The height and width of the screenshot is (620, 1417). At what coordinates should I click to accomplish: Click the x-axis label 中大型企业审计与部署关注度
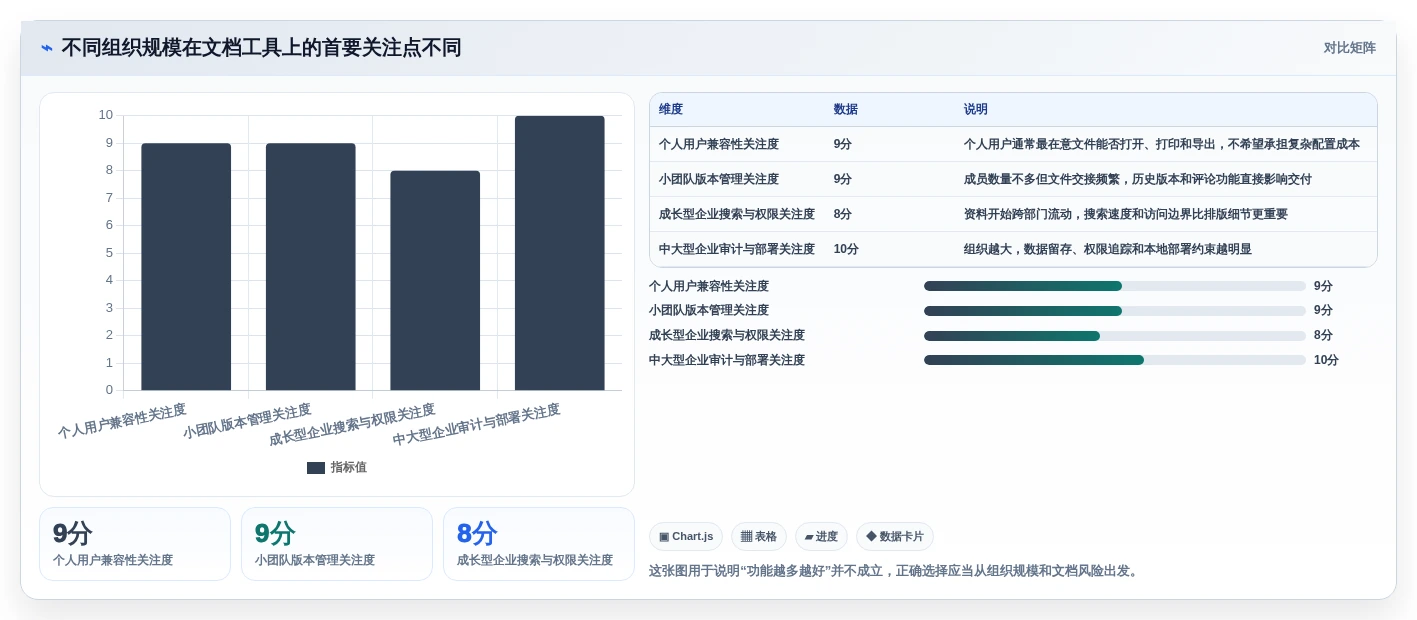coord(476,424)
